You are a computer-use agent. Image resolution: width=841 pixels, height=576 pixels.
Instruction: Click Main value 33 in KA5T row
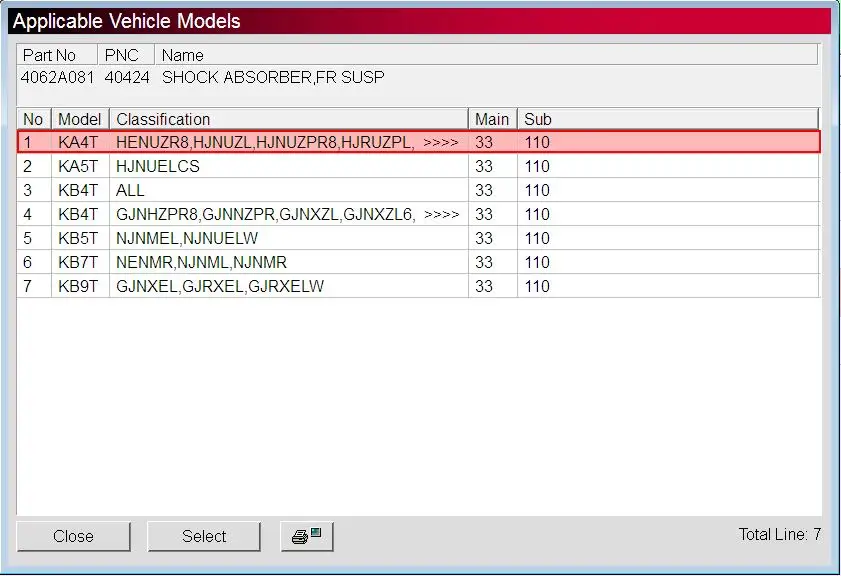484,166
